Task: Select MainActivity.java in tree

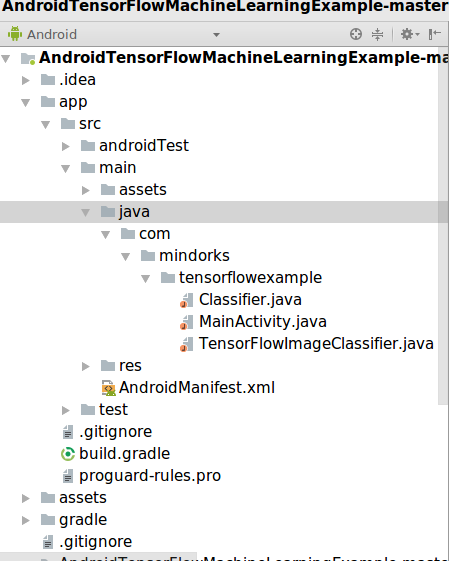Action: click(263, 322)
